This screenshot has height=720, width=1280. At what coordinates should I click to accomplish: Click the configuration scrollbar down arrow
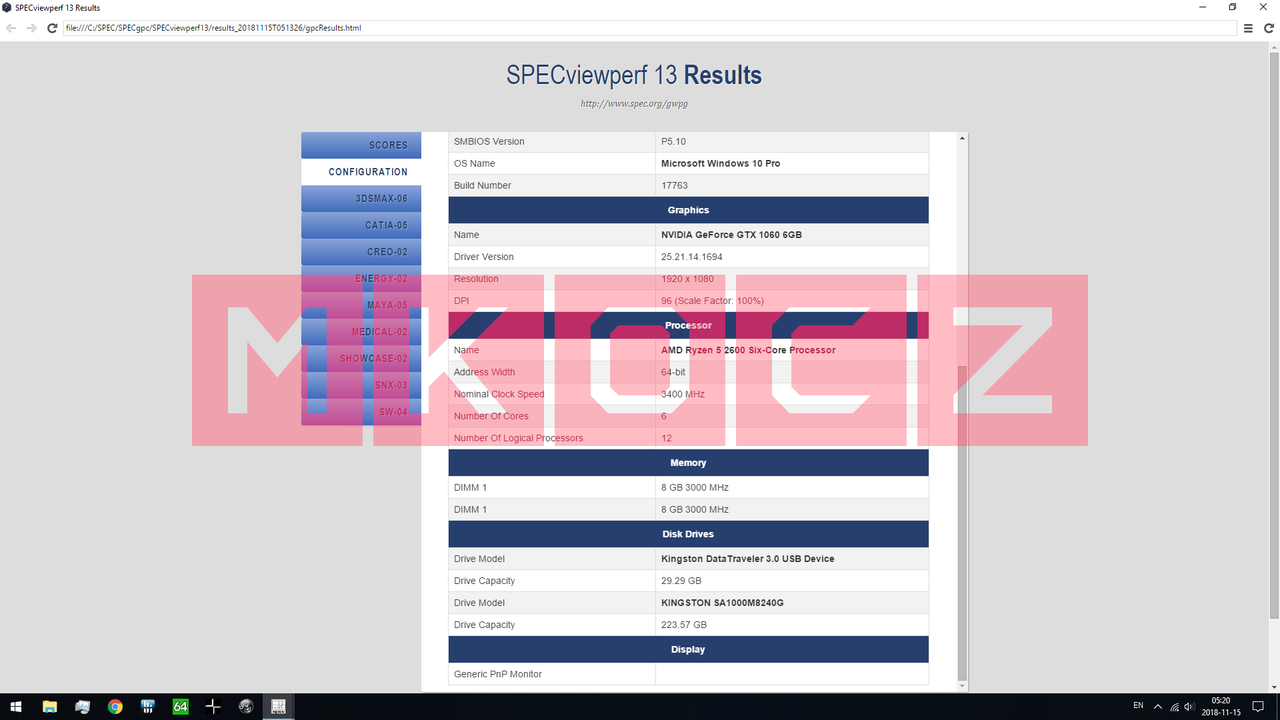click(962, 685)
